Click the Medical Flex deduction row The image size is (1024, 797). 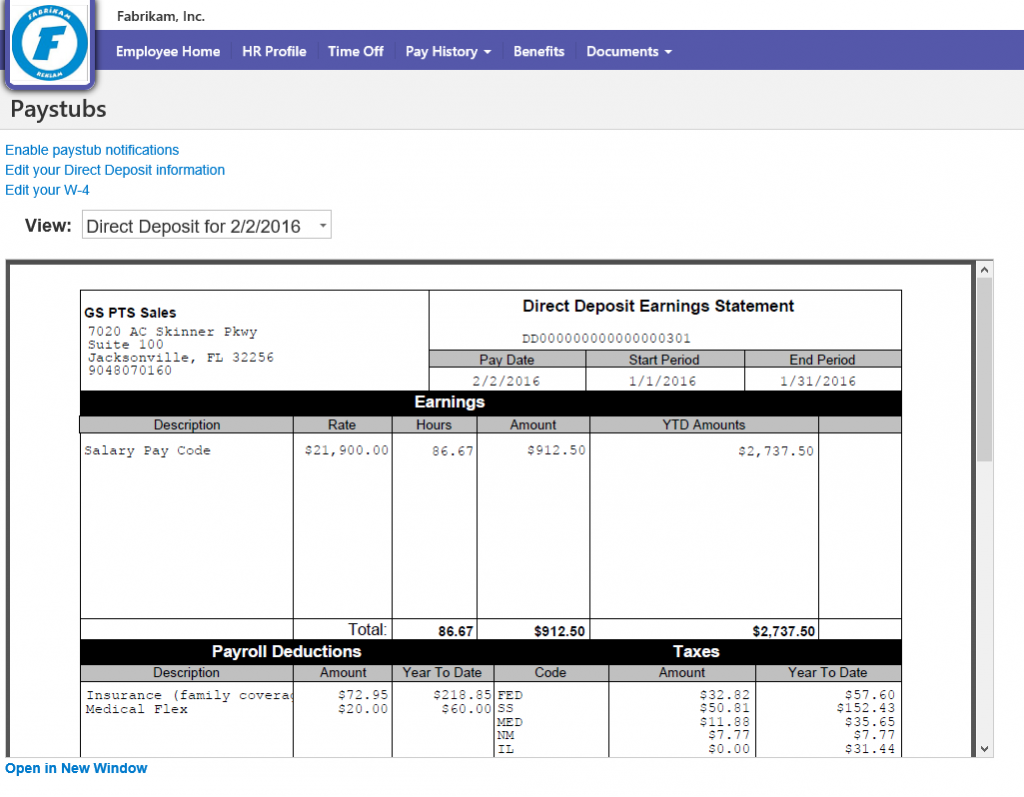136,709
